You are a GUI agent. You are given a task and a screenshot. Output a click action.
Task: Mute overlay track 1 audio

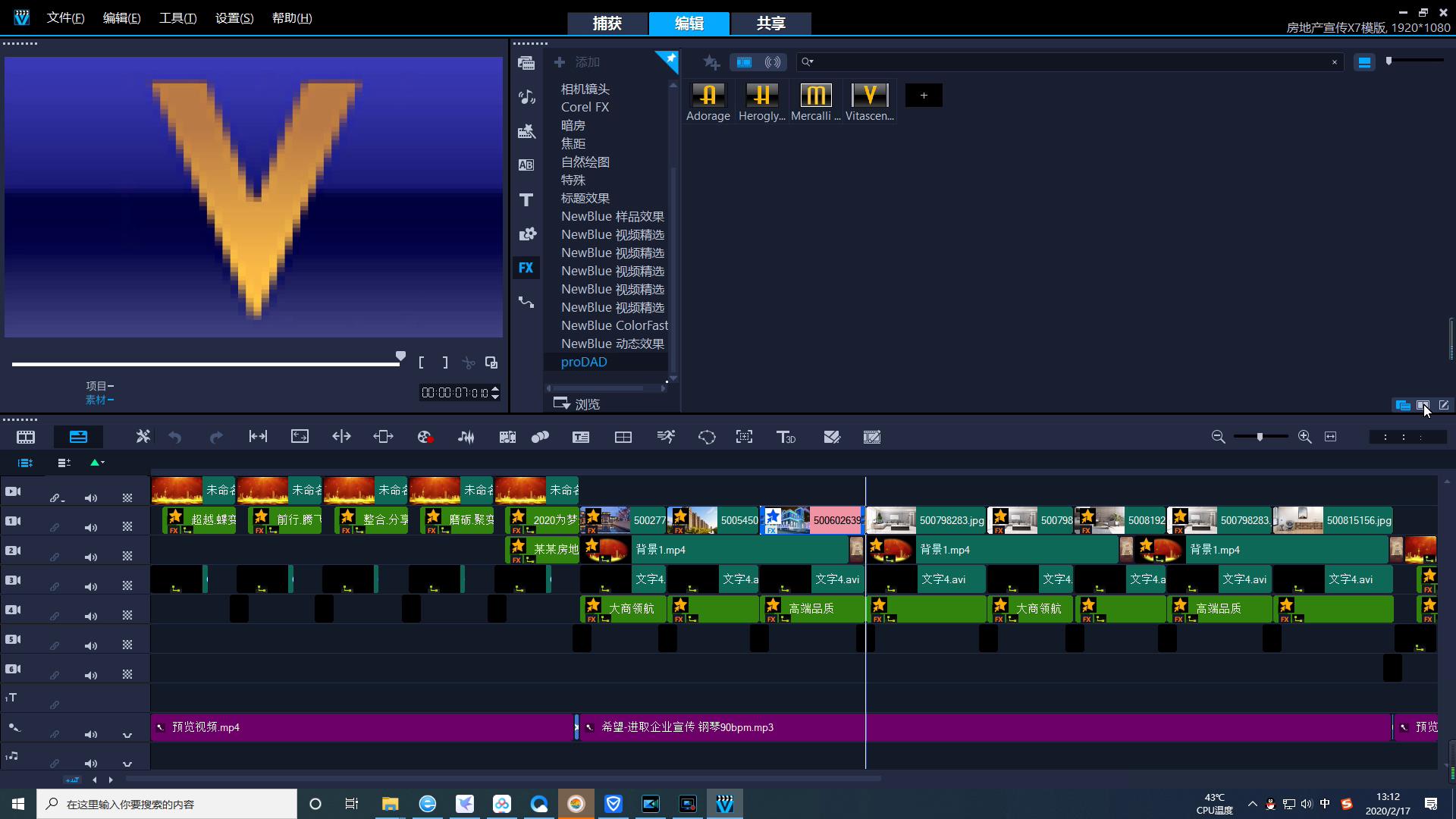[91, 527]
